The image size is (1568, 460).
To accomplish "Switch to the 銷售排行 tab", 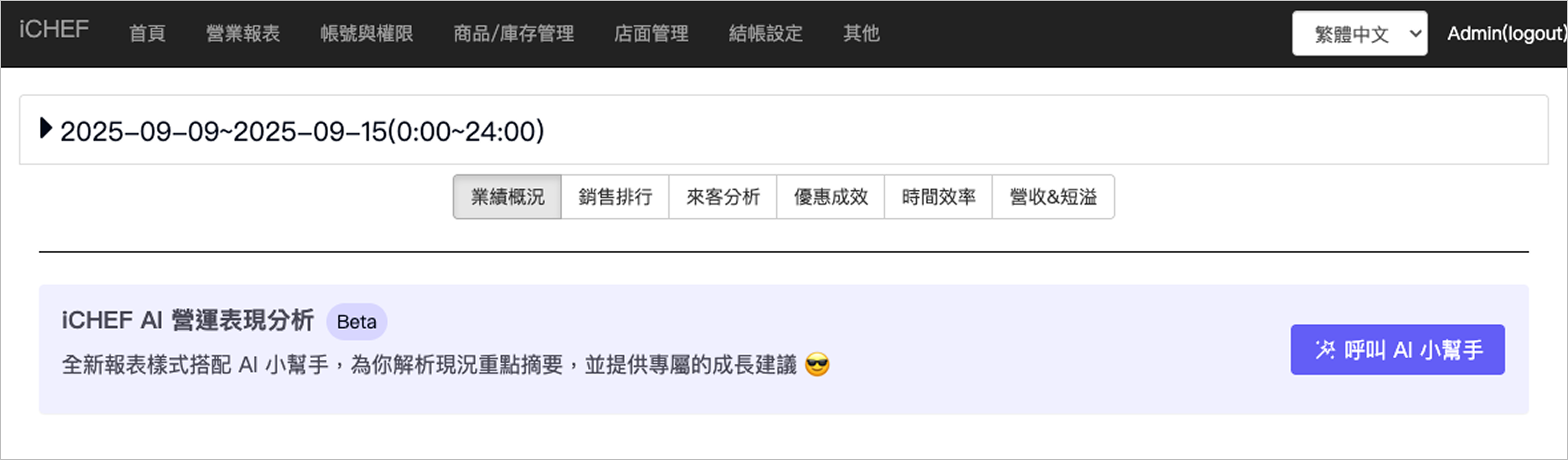I will tap(615, 197).
